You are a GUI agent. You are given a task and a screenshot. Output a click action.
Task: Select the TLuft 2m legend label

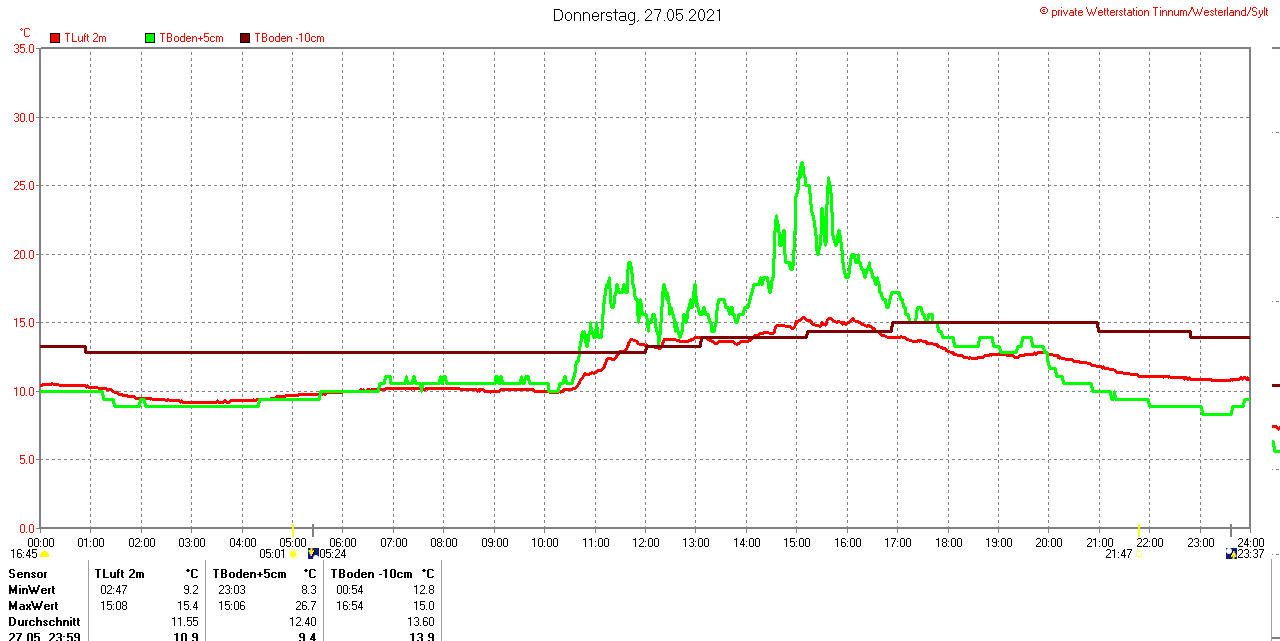(x=85, y=38)
